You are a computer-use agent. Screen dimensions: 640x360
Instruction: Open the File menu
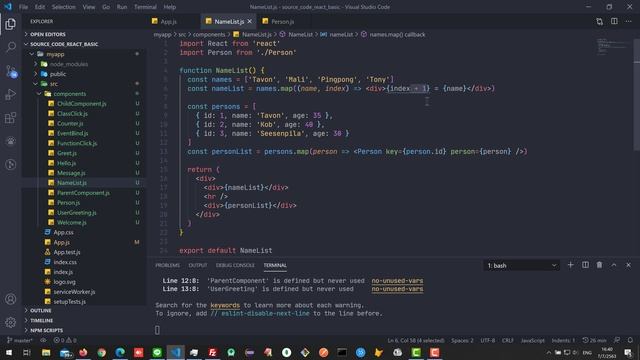[x=23, y=7]
